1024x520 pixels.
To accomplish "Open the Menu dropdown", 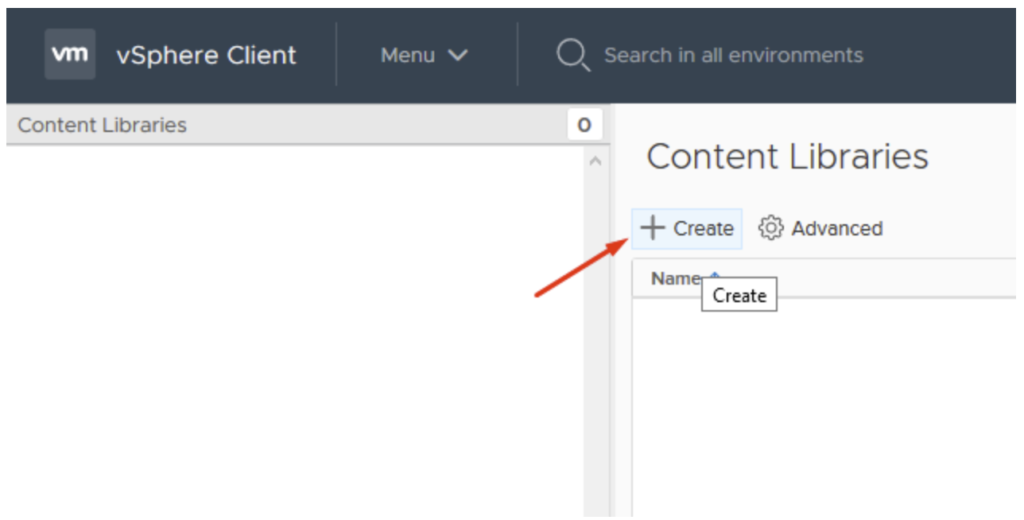I will click(x=424, y=55).
